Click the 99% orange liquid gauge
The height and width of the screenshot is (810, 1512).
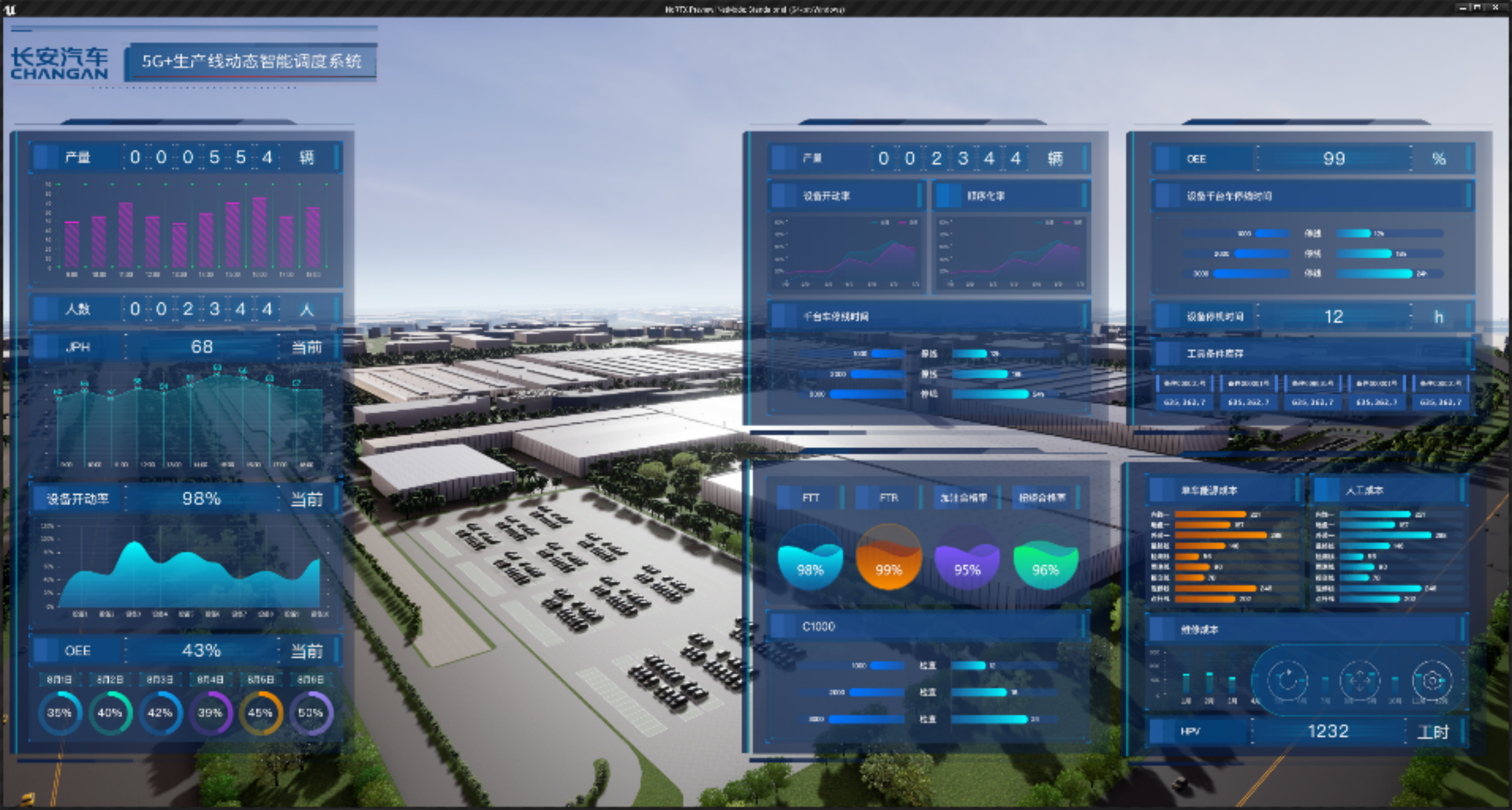click(888, 557)
